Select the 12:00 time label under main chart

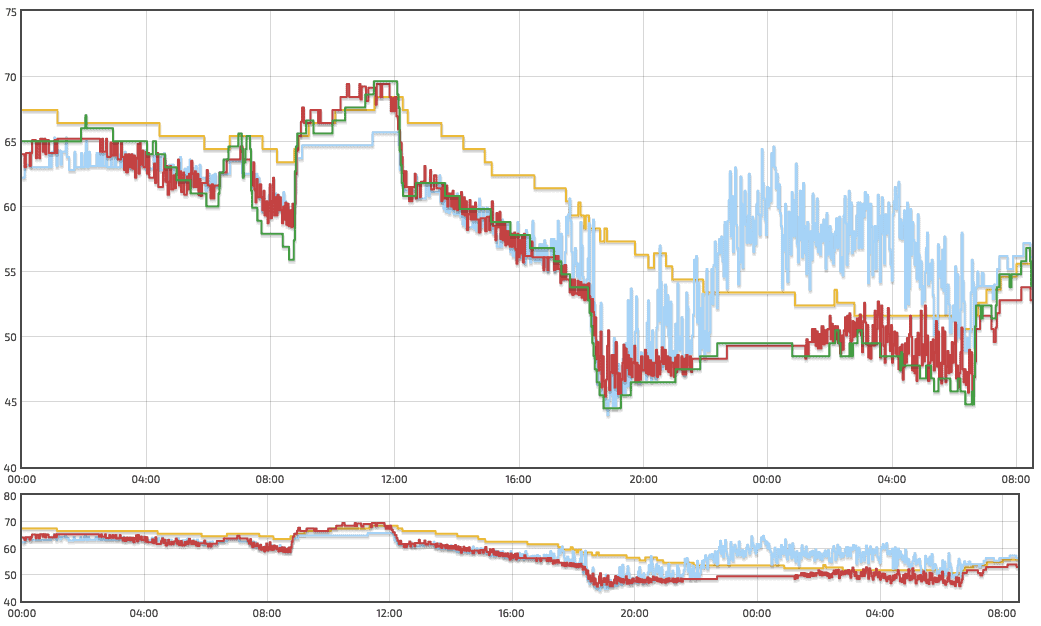click(x=394, y=479)
